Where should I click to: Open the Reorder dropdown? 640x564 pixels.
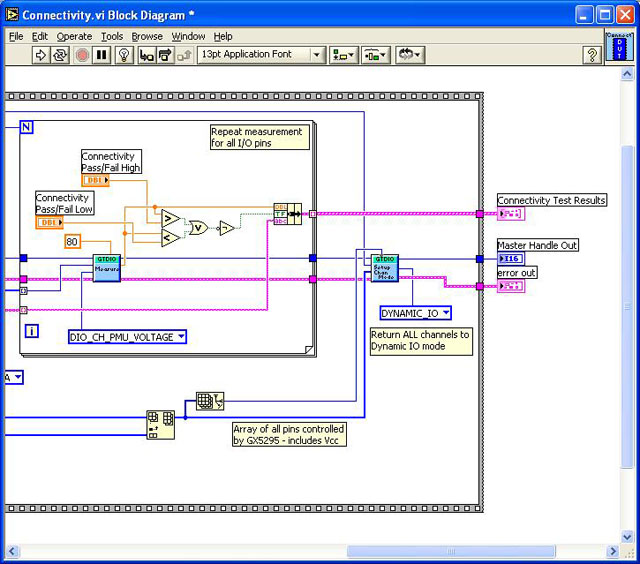click(x=410, y=55)
